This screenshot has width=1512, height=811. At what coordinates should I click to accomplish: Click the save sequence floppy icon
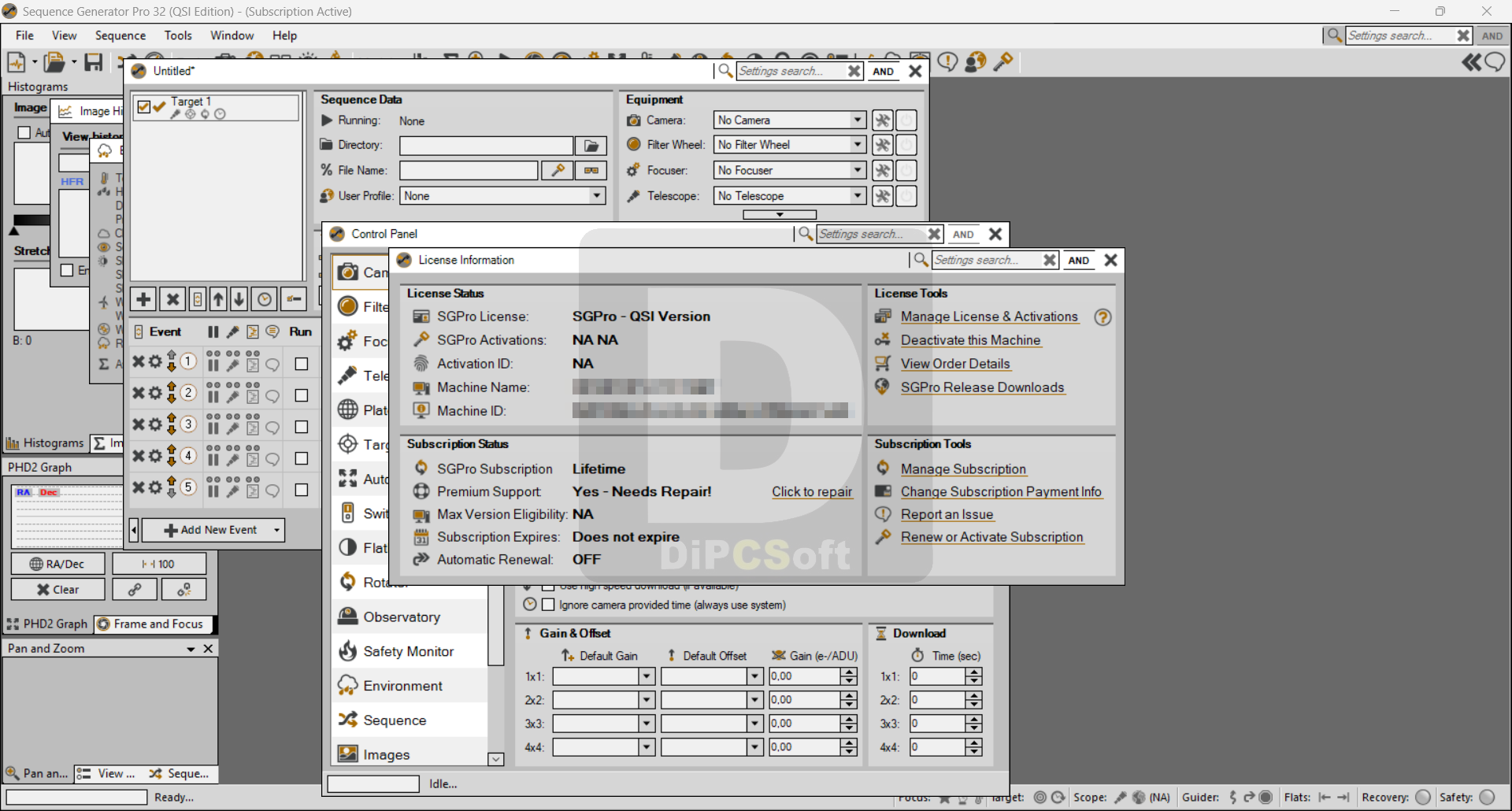[94, 61]
